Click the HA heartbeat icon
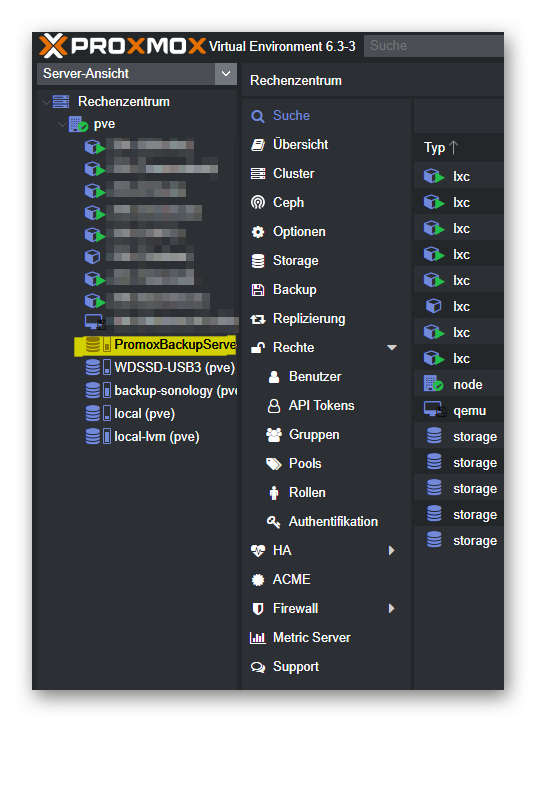 pos(258,551)
